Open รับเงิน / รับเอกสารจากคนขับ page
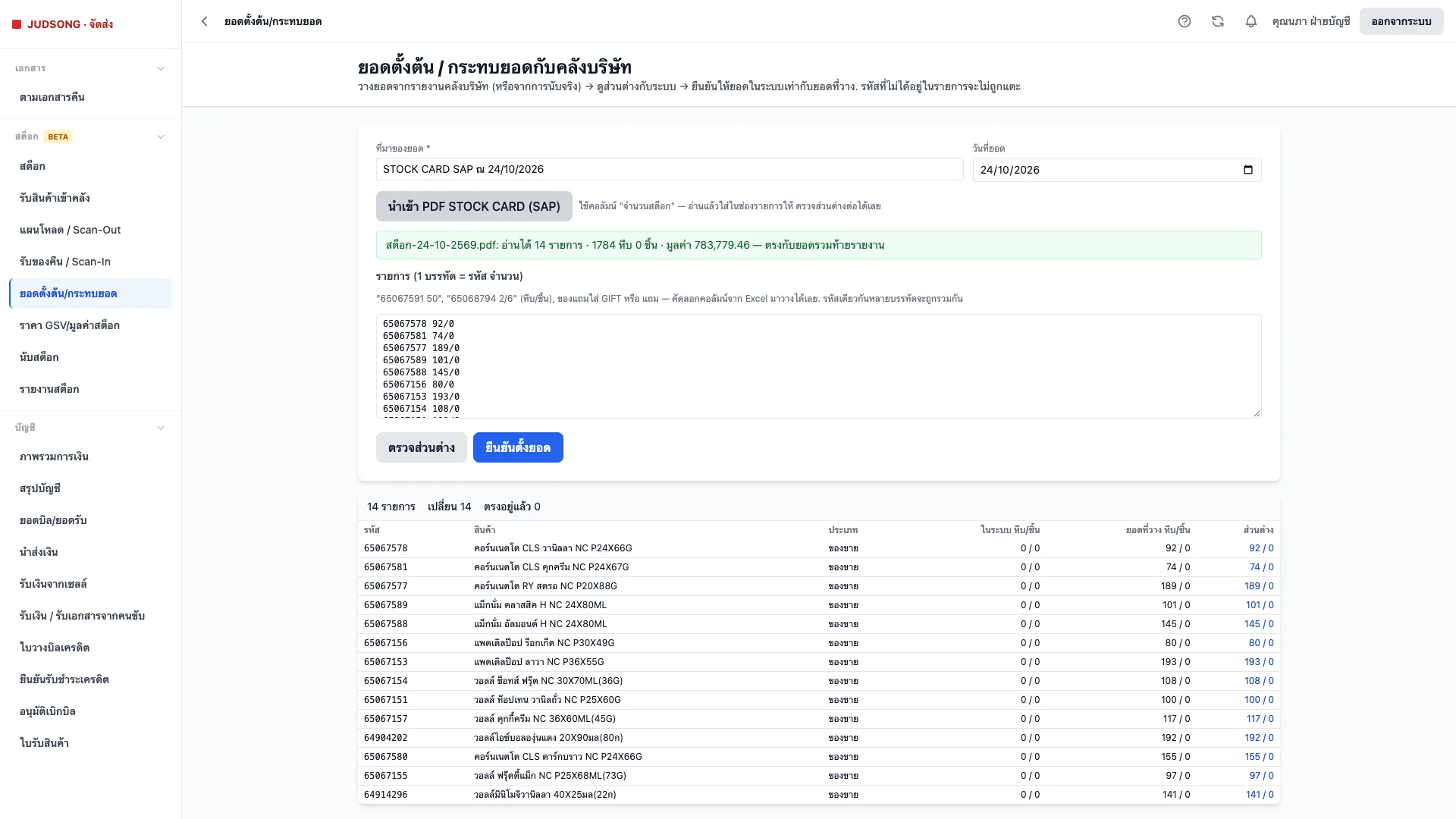The height and width of the screenshot is (819, 1456). click(x=90, y=616)
